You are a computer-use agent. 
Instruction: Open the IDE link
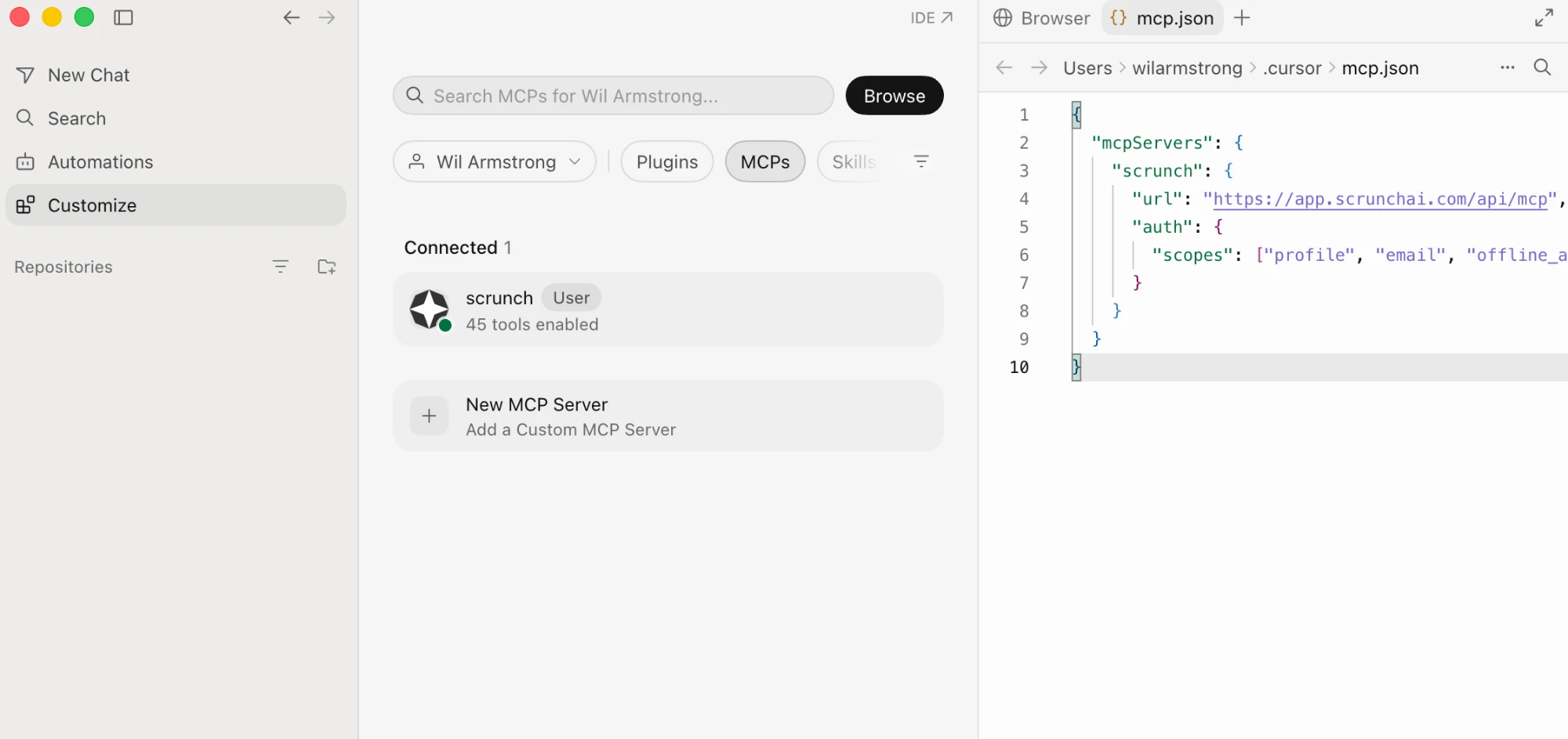point(931,18)
